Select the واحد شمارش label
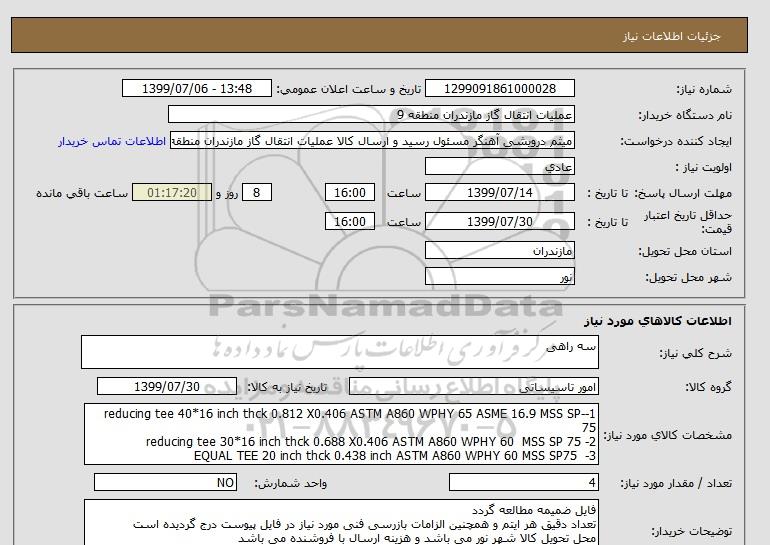This screenshot has height=545, width=770. (x=291, y=484)
